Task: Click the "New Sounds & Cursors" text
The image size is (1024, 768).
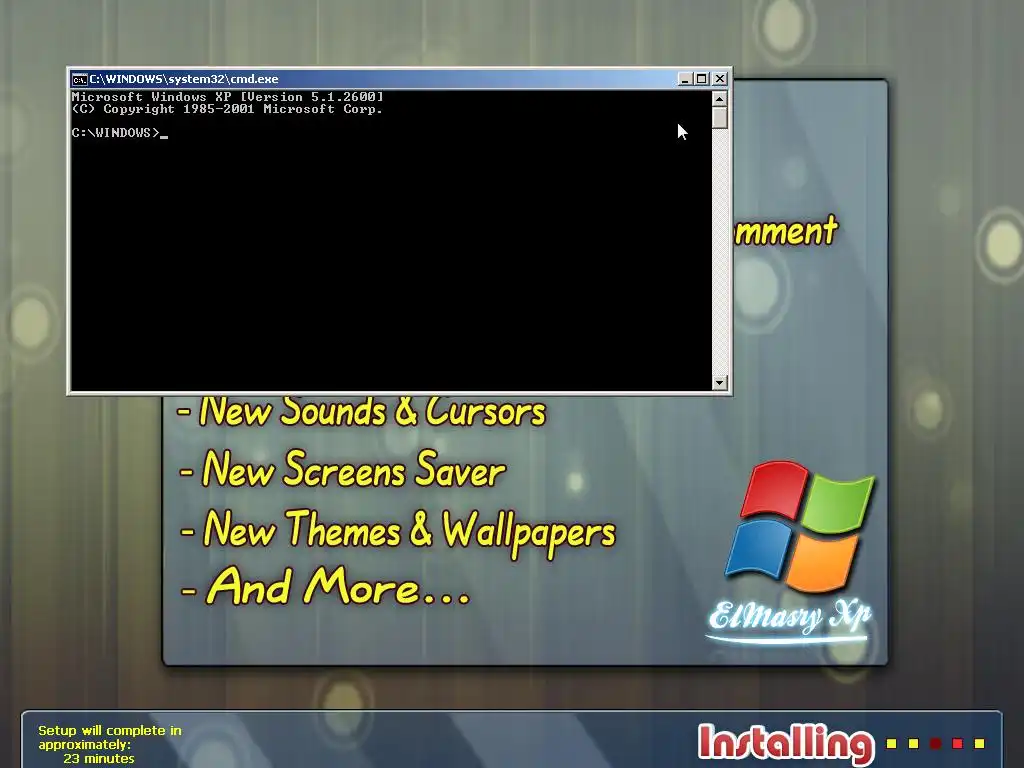Action: pyautogui.click(x=362, y=411)
